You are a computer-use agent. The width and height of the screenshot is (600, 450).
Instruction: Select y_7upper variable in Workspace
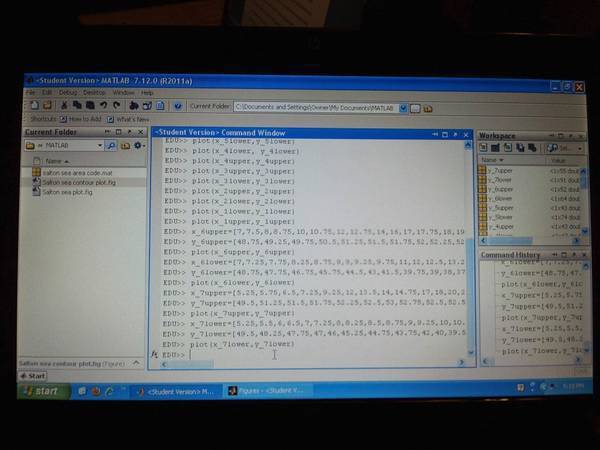(500, 171)
